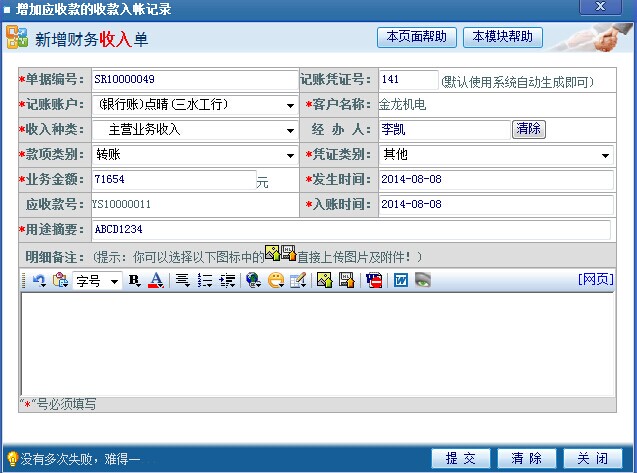Click the Word document import icon
This screenshot has height=473, width=637.
tap(400, 281)
